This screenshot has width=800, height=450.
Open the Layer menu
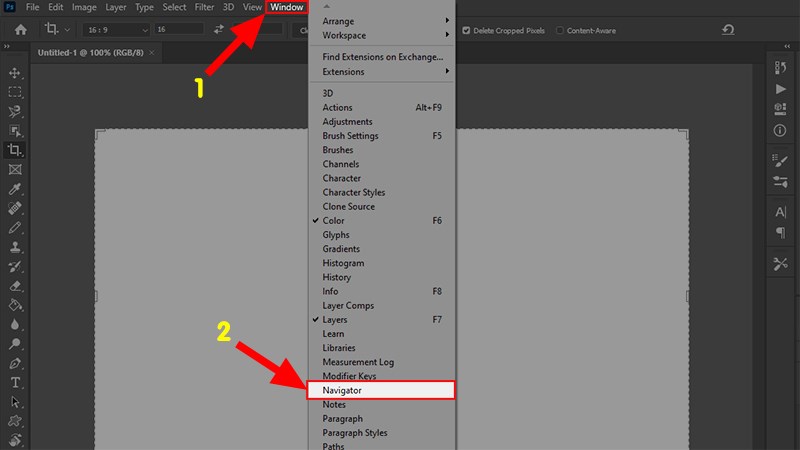[x=116, y=7]
